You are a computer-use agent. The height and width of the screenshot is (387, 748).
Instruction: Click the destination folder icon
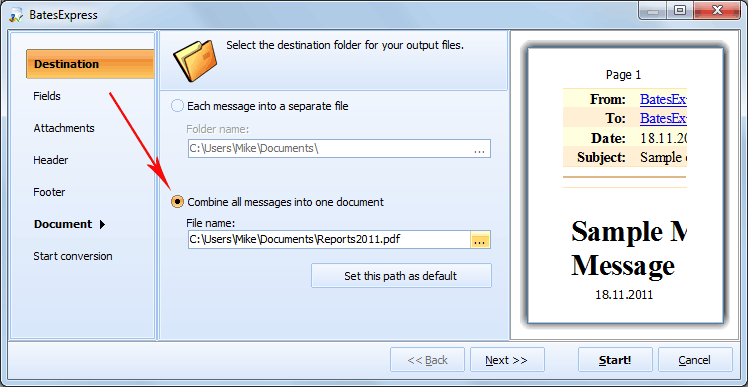195,60
